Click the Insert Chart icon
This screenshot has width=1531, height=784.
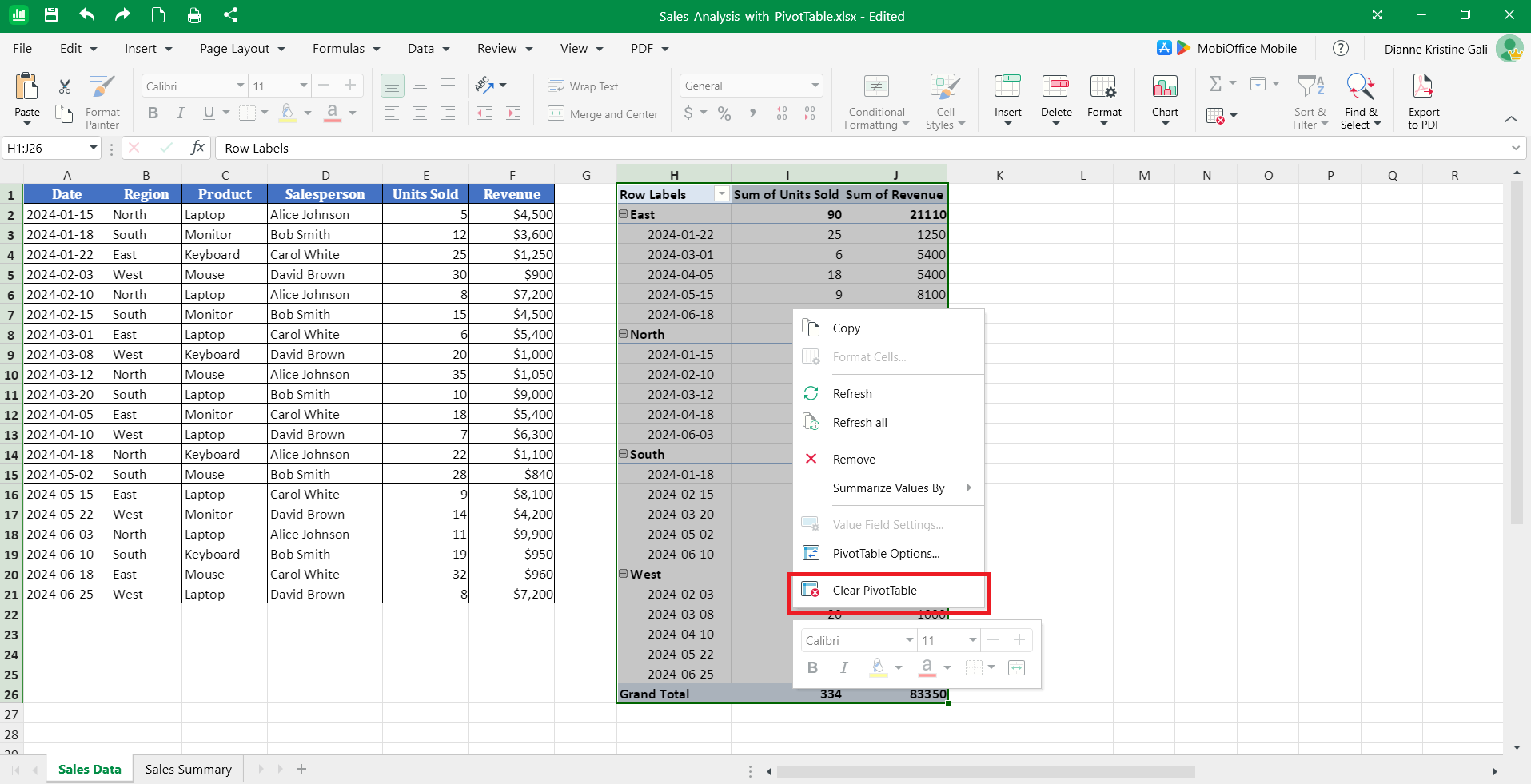(1165, 88)
